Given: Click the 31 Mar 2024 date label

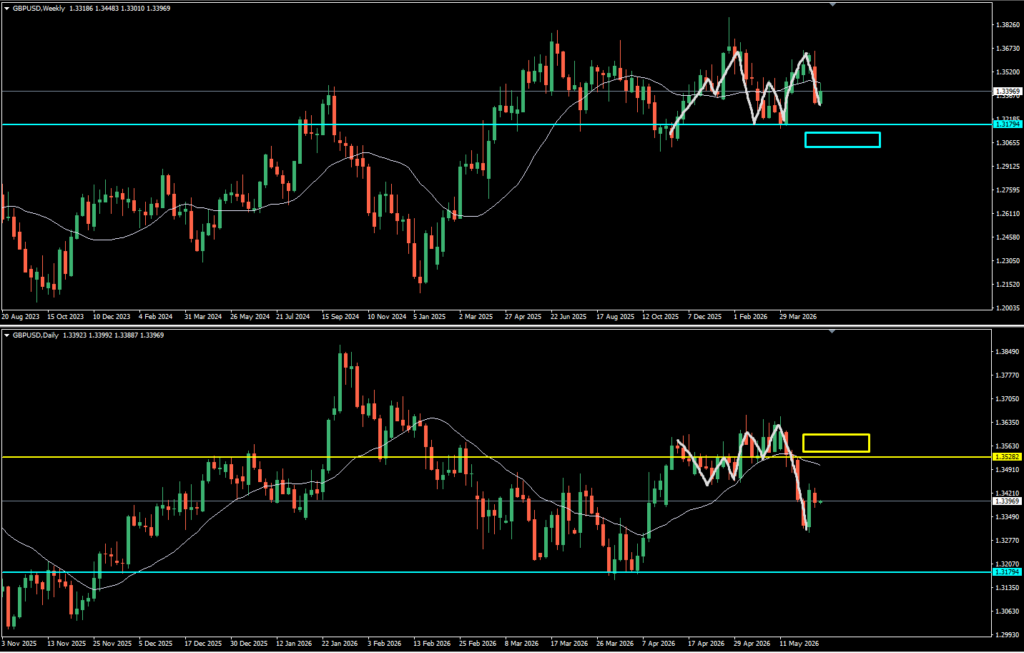Looking at the screenshot, I should (x=202, y=316).
